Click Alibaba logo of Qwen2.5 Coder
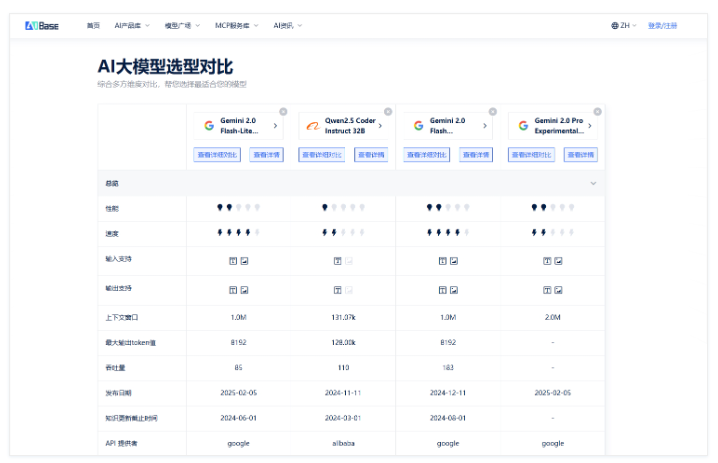Screen dimensions: 718x463 coord(313,126)
